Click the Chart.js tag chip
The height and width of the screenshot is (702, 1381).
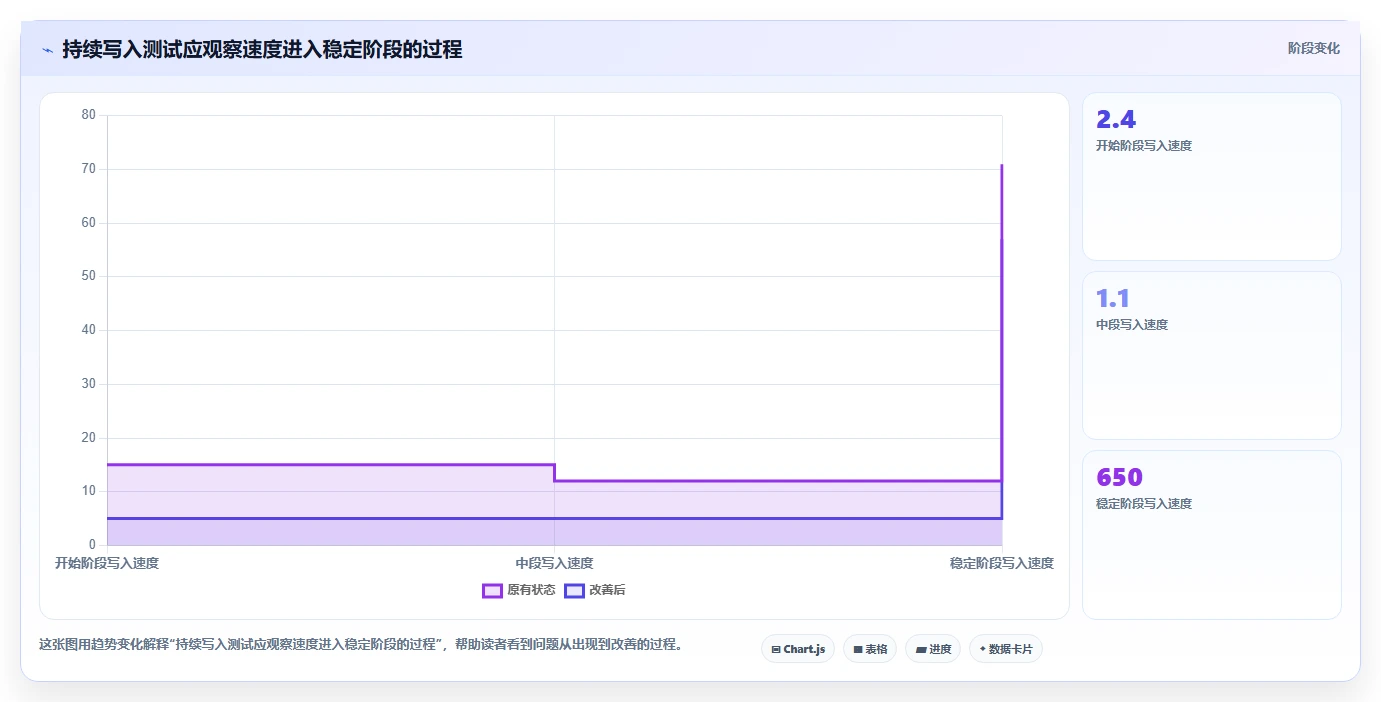(x=798, y=649)
